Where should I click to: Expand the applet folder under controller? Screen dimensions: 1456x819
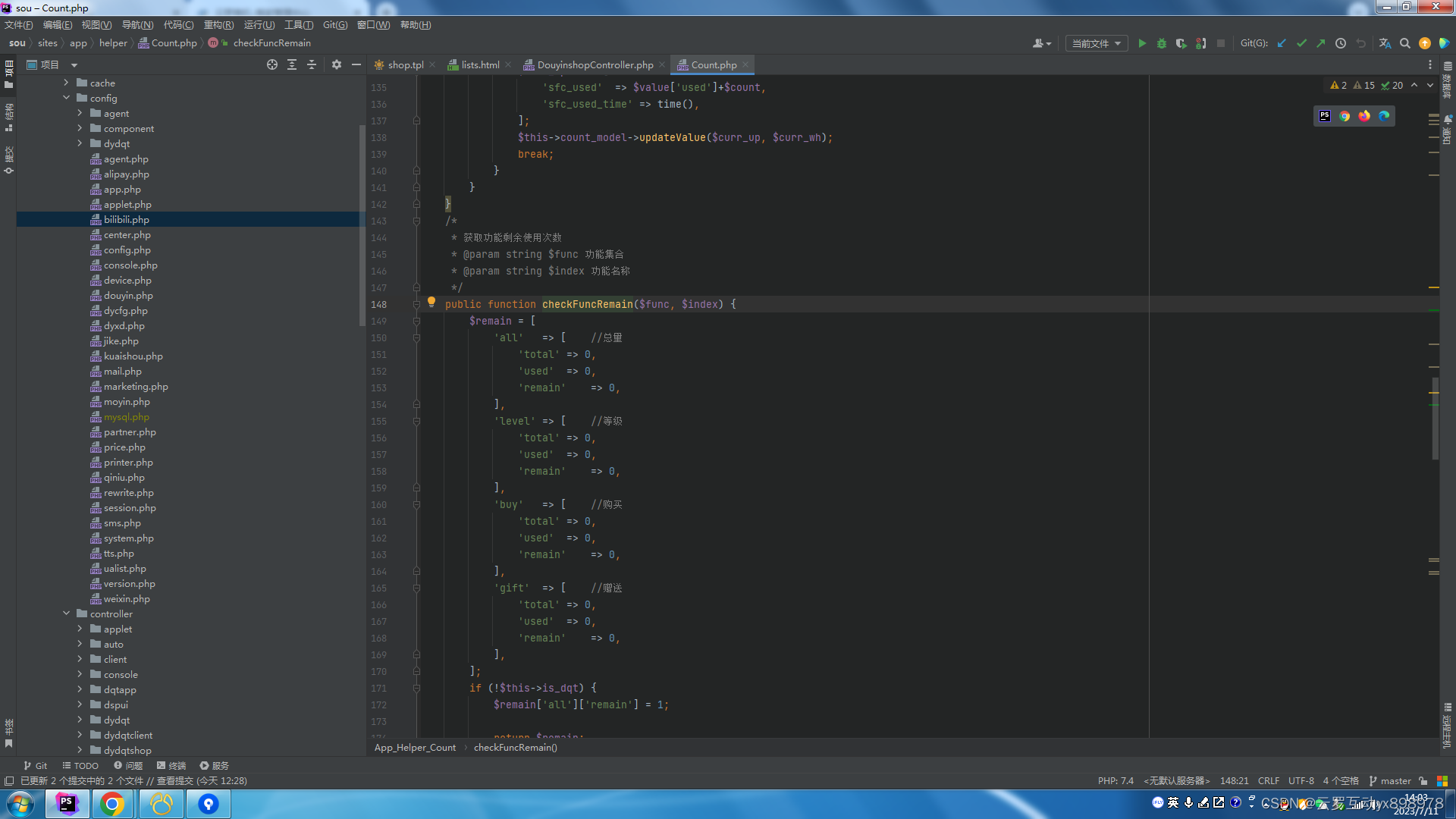(x=80, y=629)
